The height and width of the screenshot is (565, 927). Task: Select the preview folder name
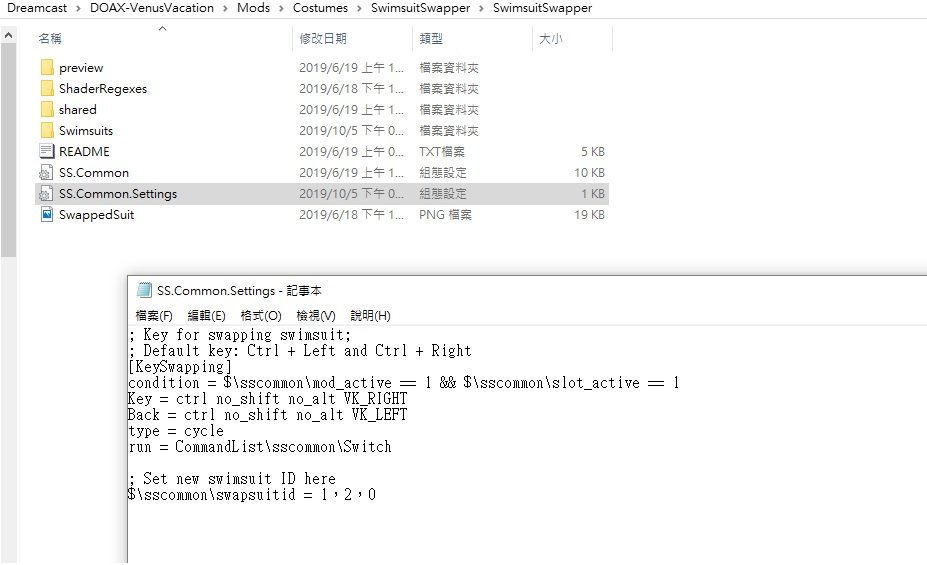tap(81, 67)
